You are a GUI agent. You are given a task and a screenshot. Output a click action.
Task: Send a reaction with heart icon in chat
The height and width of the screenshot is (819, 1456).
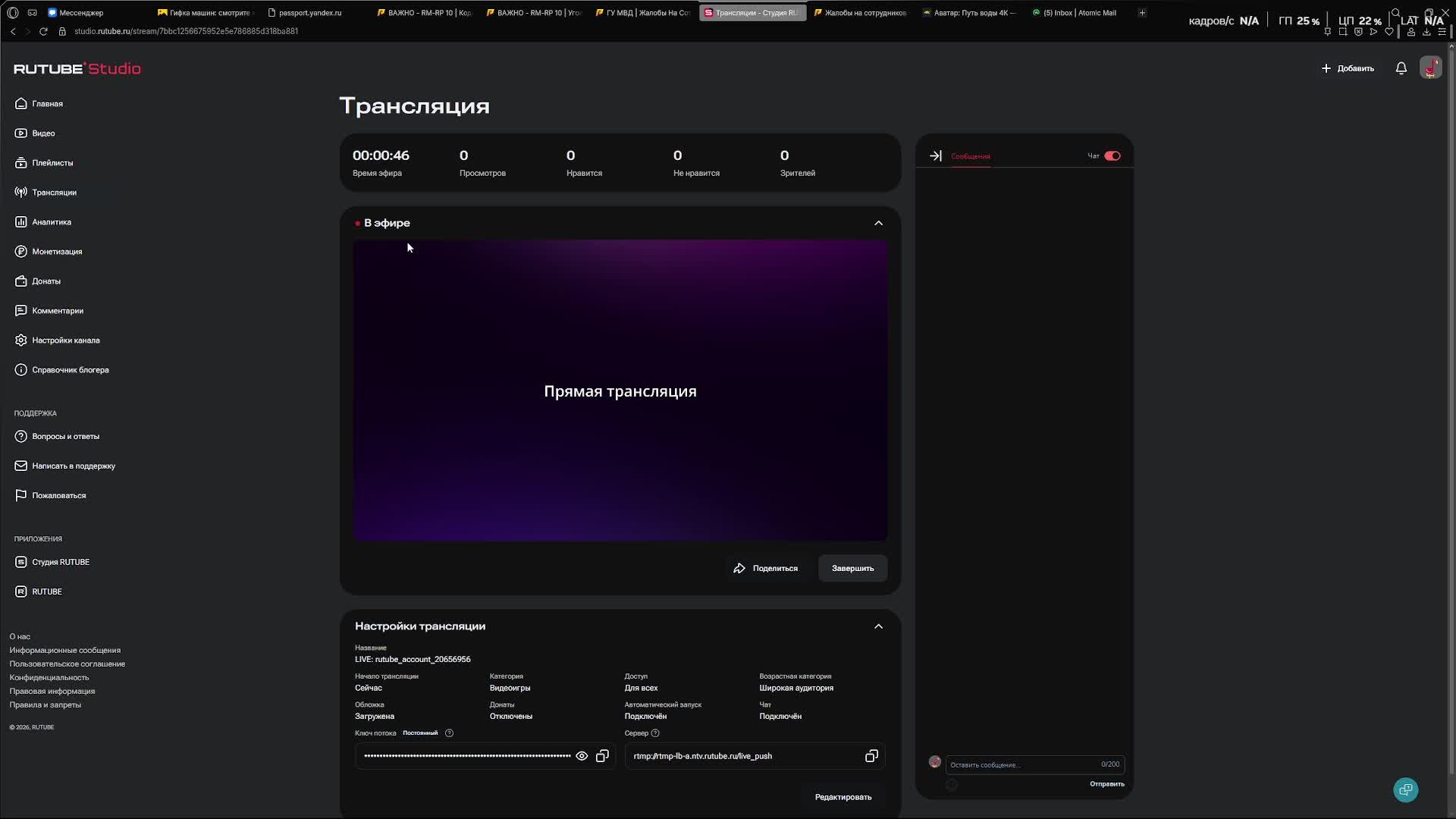(x=952, y=785)
